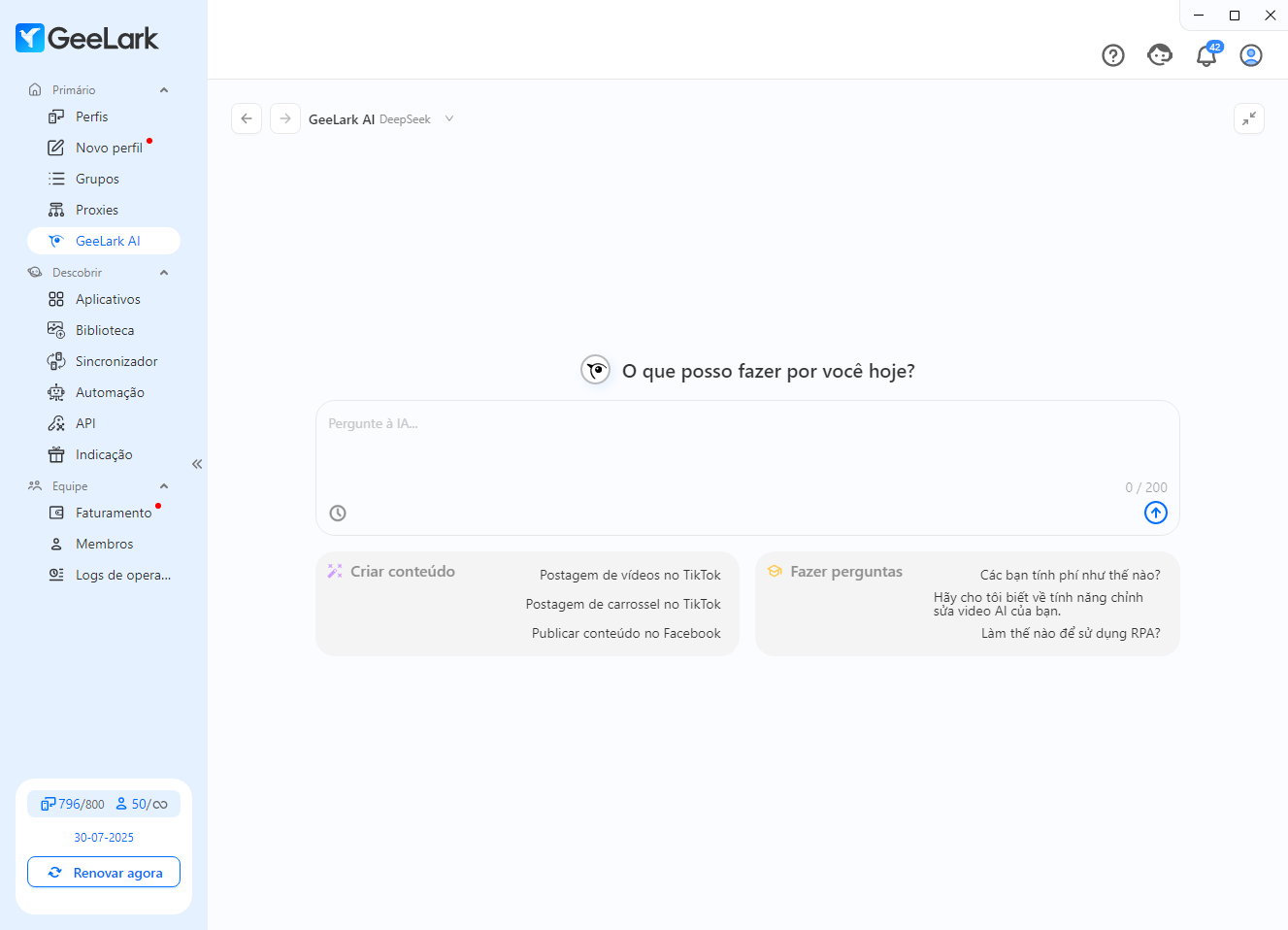The width and height of the screenshot is (1288, 930).
Task: Click the 796/800 profiles quota indicator
Action: pyautogui.click(x=73, y=804)
